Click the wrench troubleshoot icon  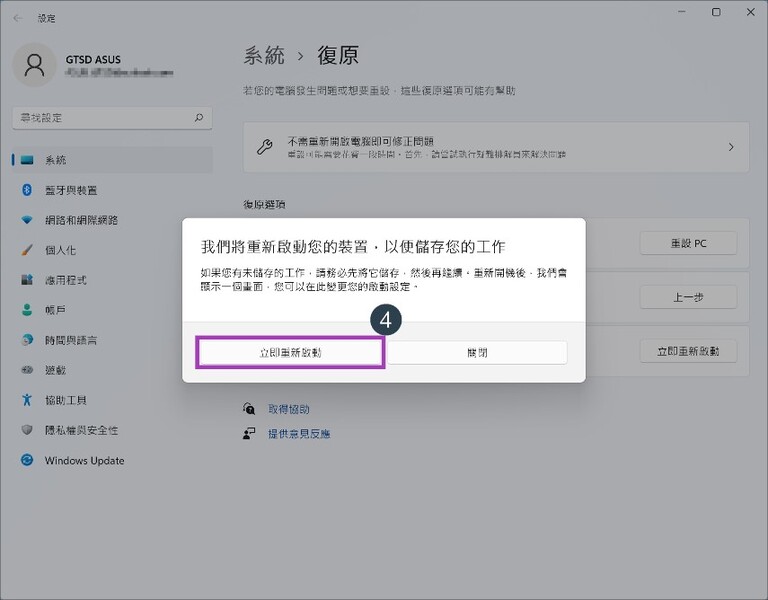(265, 147)
